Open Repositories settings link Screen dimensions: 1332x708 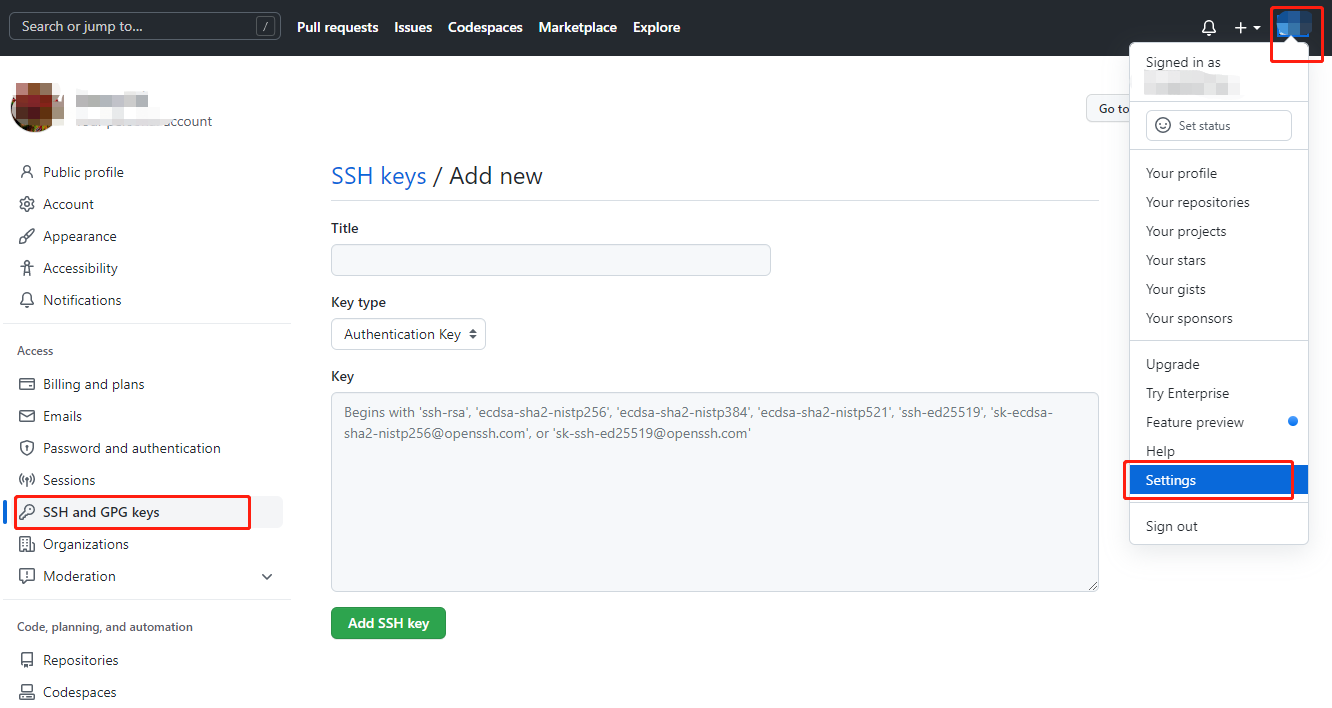pos(81,660)
